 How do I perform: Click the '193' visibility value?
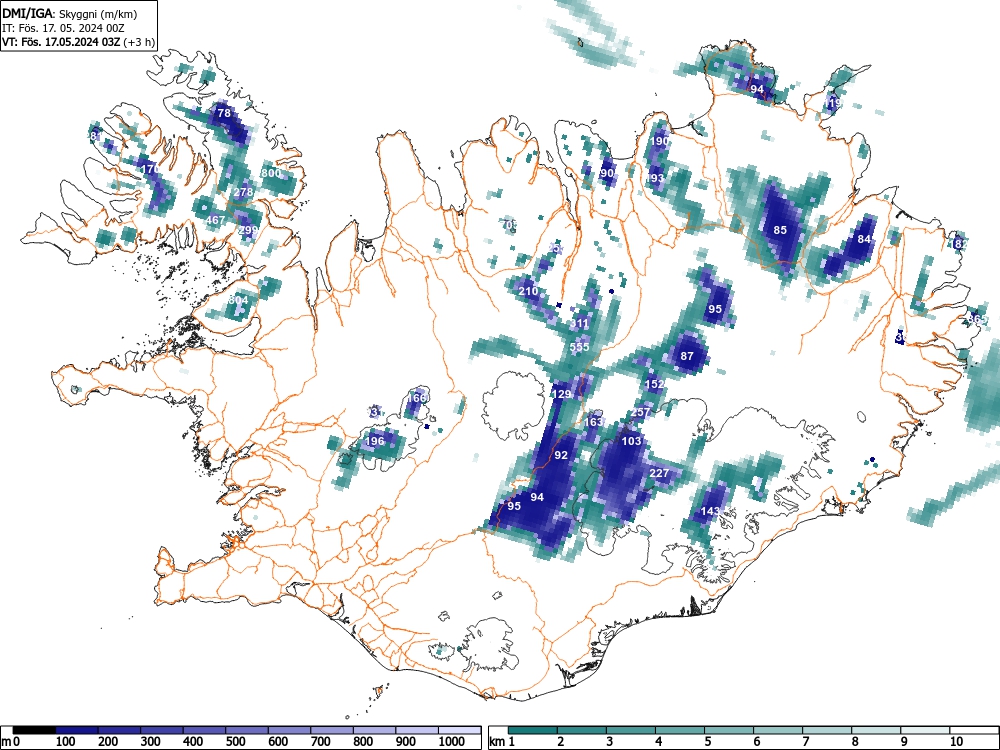655,178
